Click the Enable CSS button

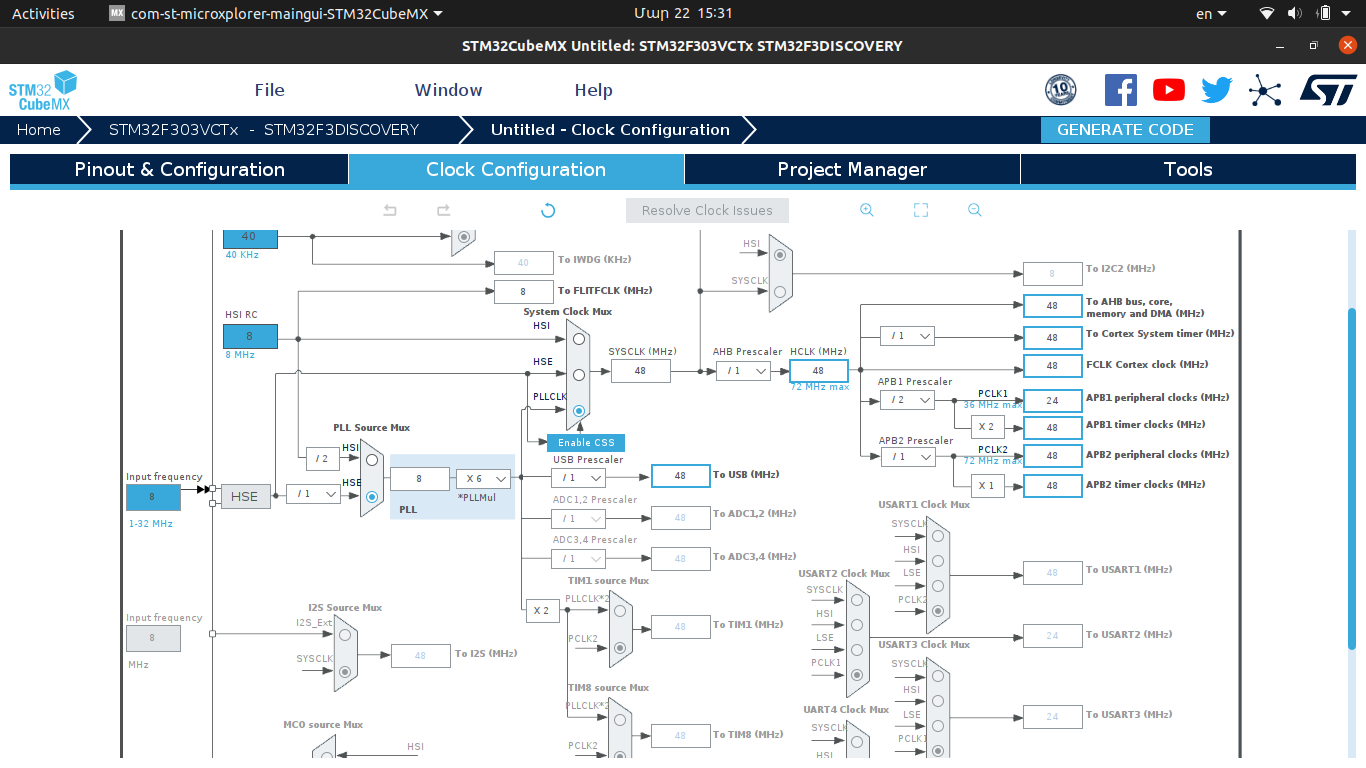(x=587, y=442)
